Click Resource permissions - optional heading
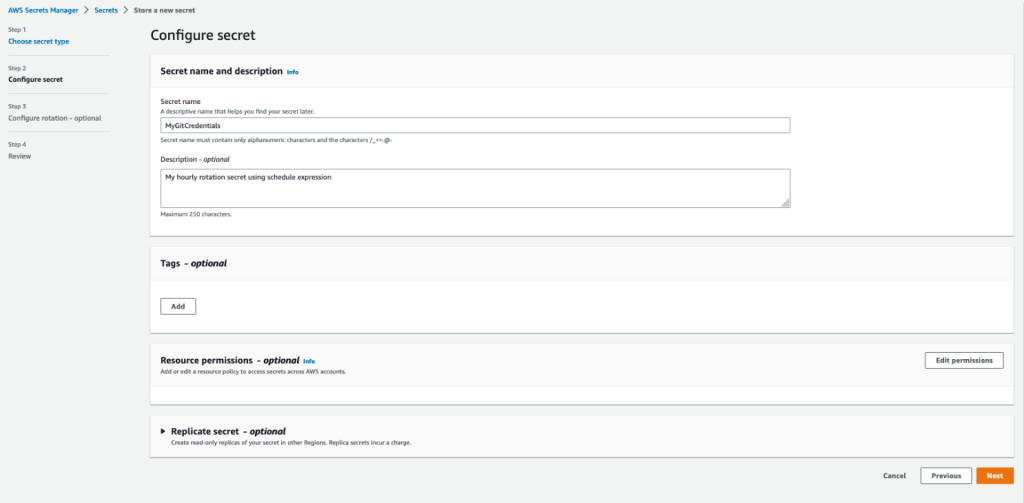 pyautogui.click(x=230, y=360)
